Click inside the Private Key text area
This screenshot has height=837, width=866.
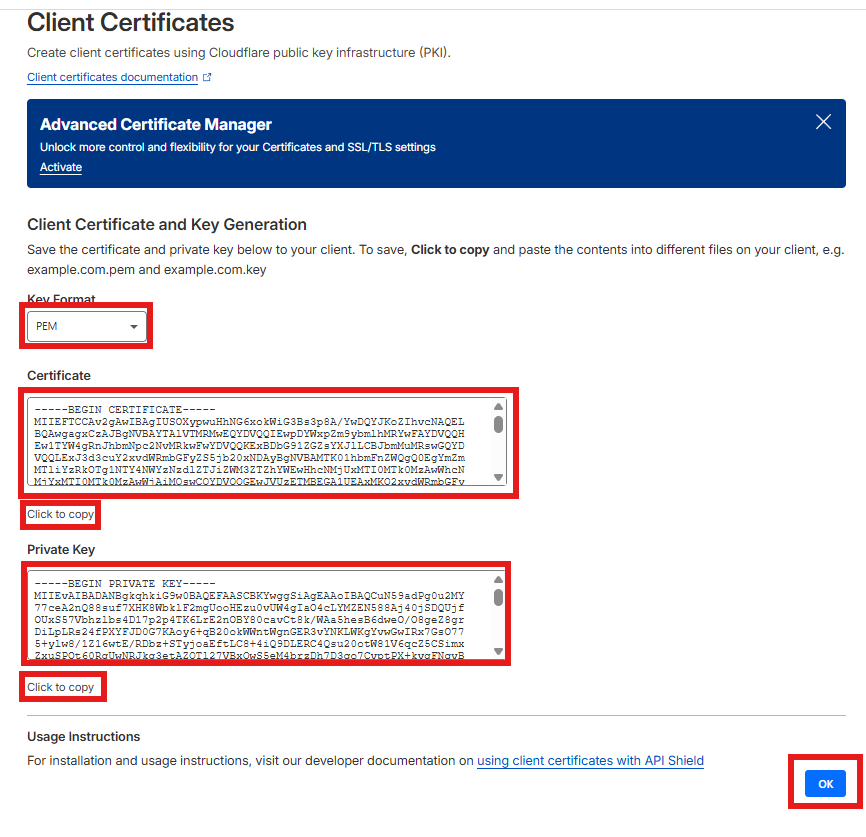click(260, 612)
